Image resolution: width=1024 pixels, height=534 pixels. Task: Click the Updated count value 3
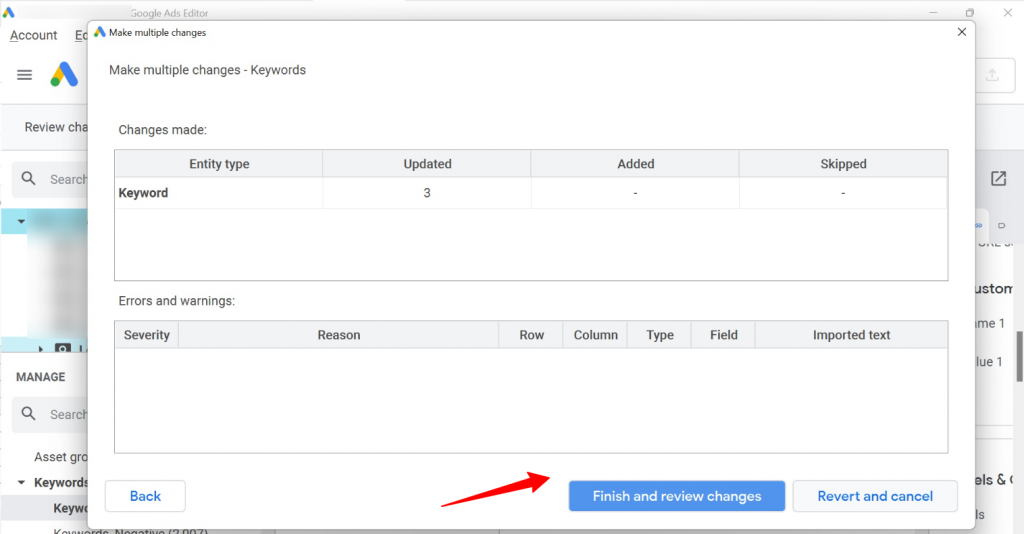point(427,193)
